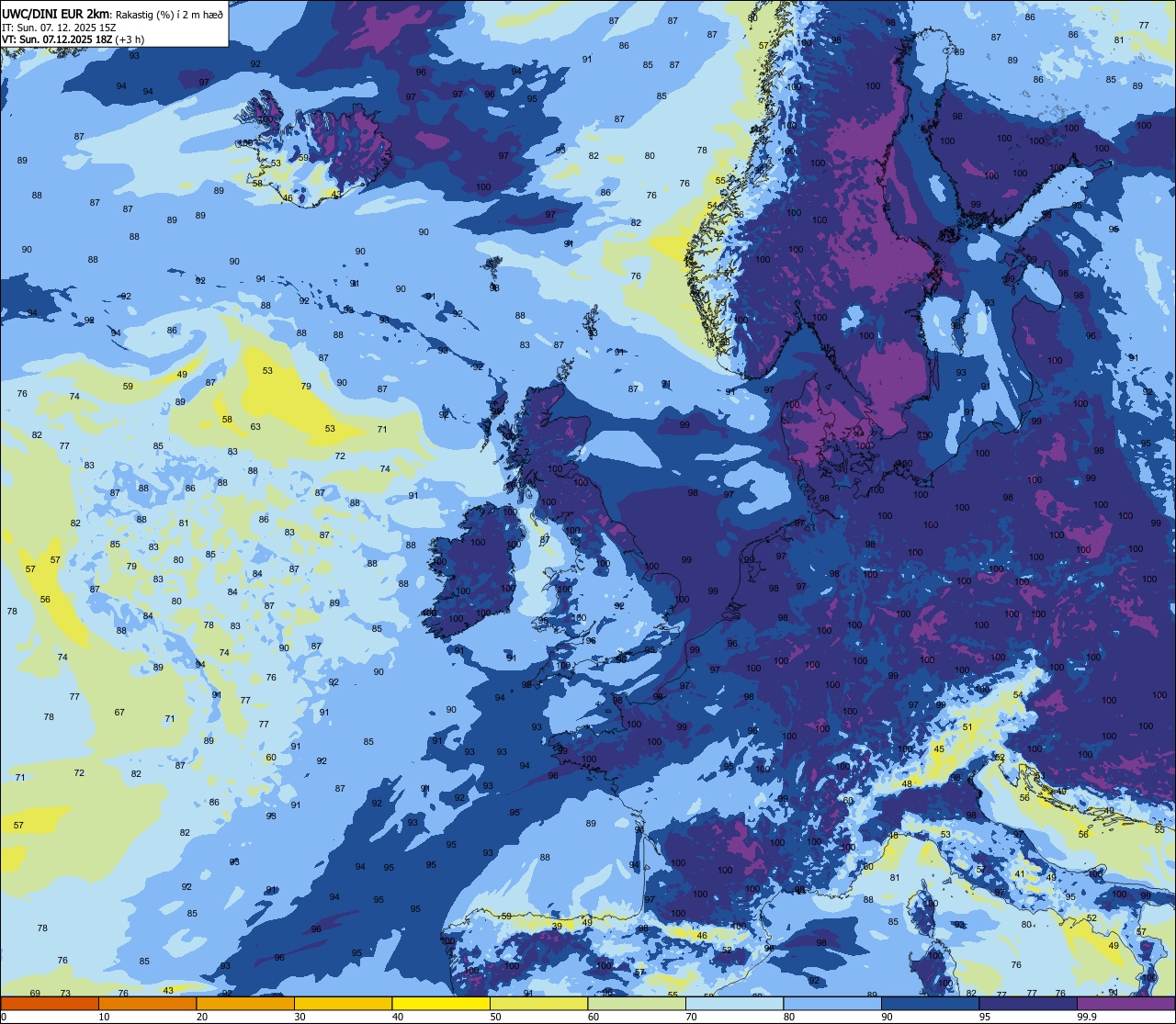Click the map title 'UWC/DINI EUR 2km'

pos(56,13)
